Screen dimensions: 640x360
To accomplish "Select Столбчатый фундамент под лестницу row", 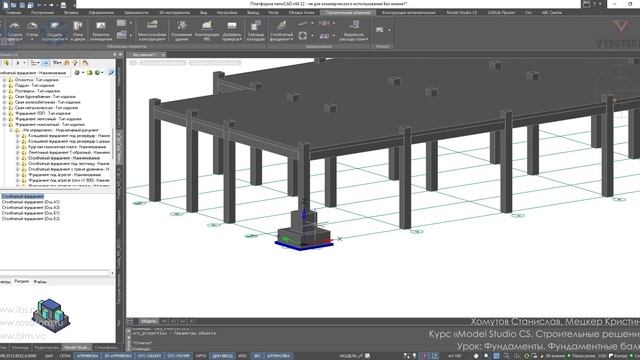I will [x=69, y=163].
